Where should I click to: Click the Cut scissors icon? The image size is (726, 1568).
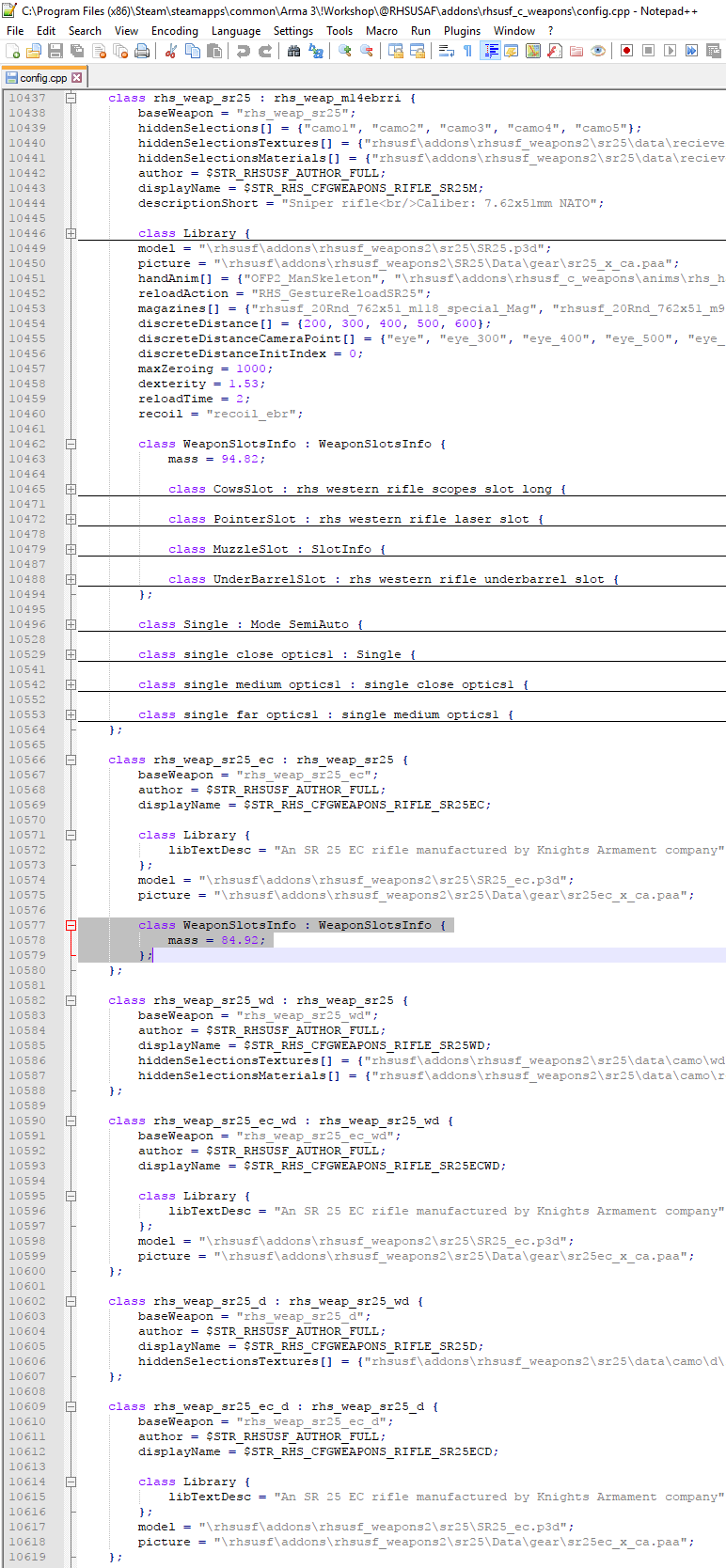pos(171,51)
